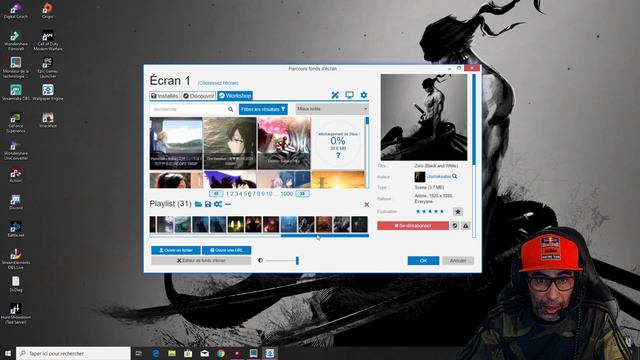Screen dimensions: 640x360
Task: Click the minus icon next to playlist gears
Action: click(228, 204)
